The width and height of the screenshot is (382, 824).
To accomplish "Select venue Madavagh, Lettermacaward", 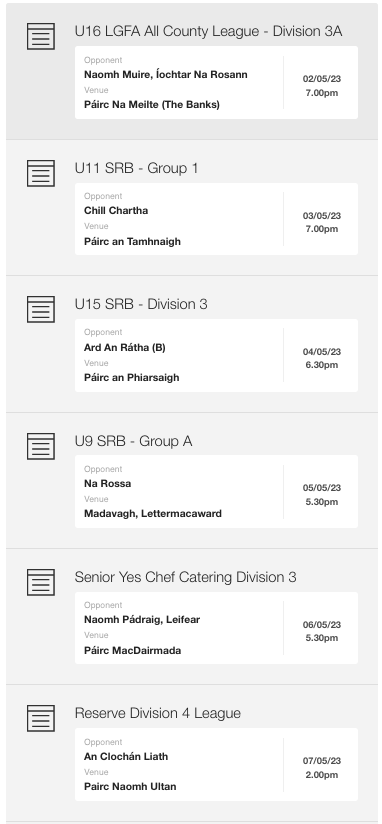I will [153, 514].
